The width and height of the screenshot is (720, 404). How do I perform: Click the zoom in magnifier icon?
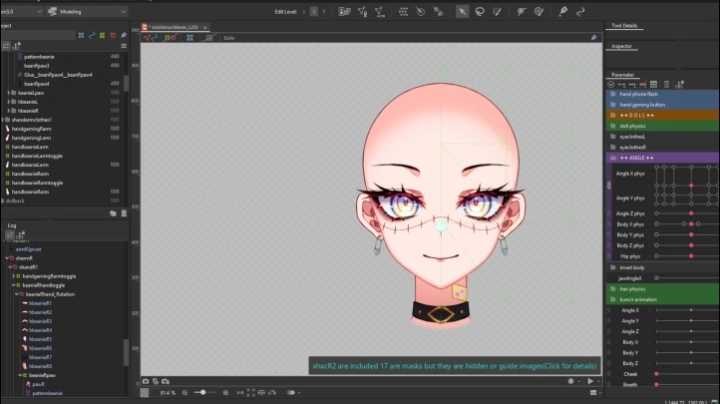225,393
